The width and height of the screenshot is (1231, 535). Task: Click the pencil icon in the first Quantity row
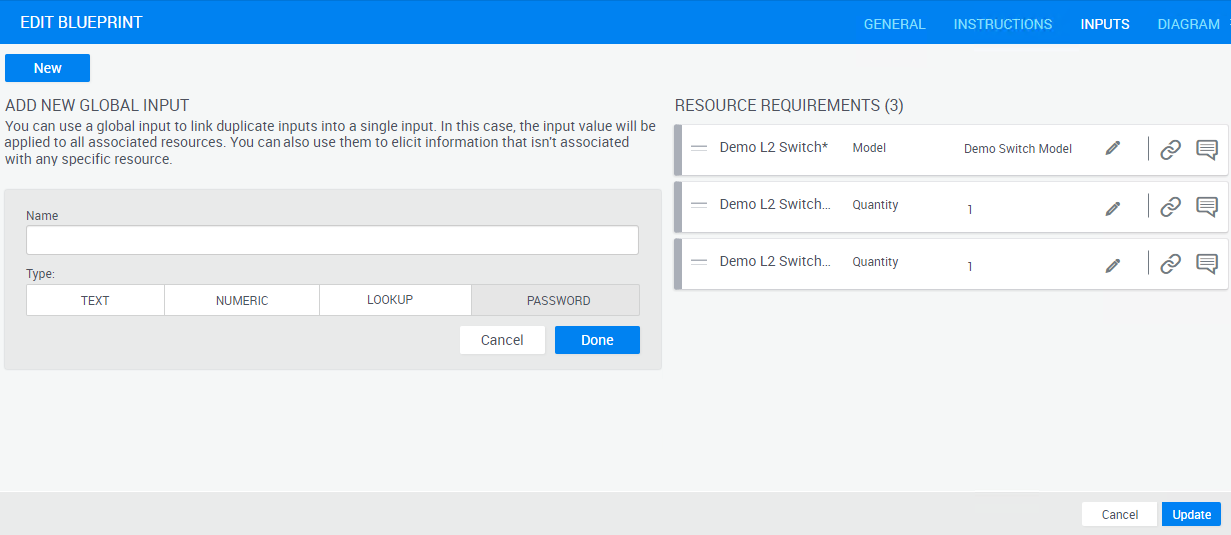(x=1112, y=207)
